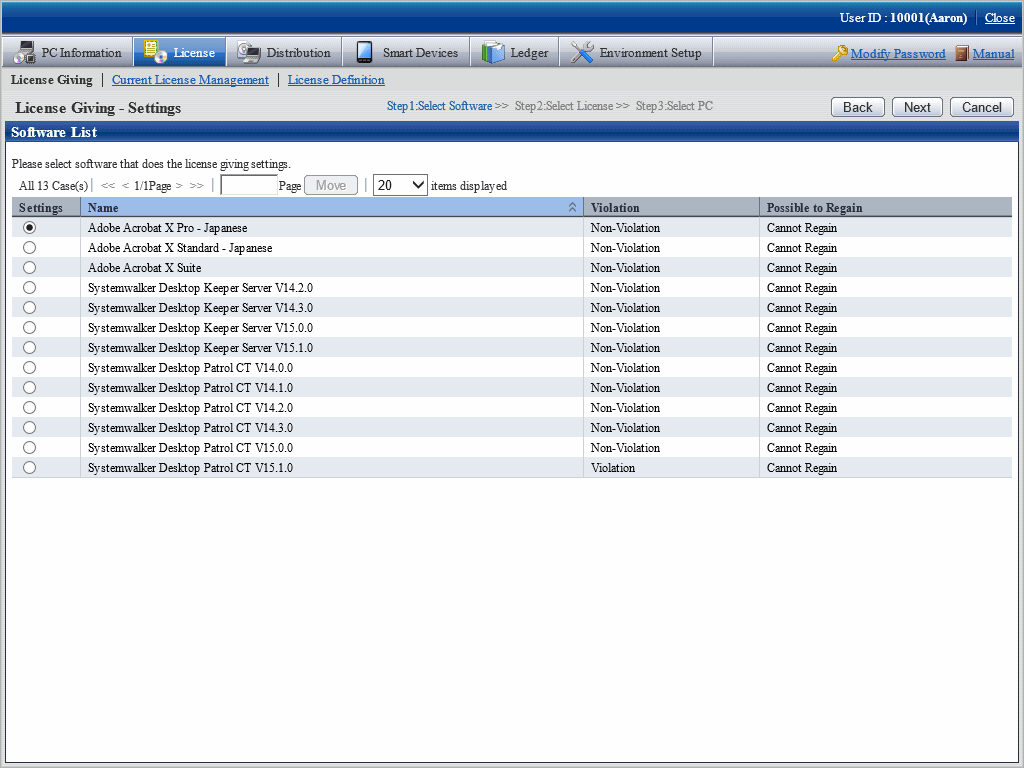Click Systemwalker Desktop Patrol CT V14.0.0 text

coord(191,368)
